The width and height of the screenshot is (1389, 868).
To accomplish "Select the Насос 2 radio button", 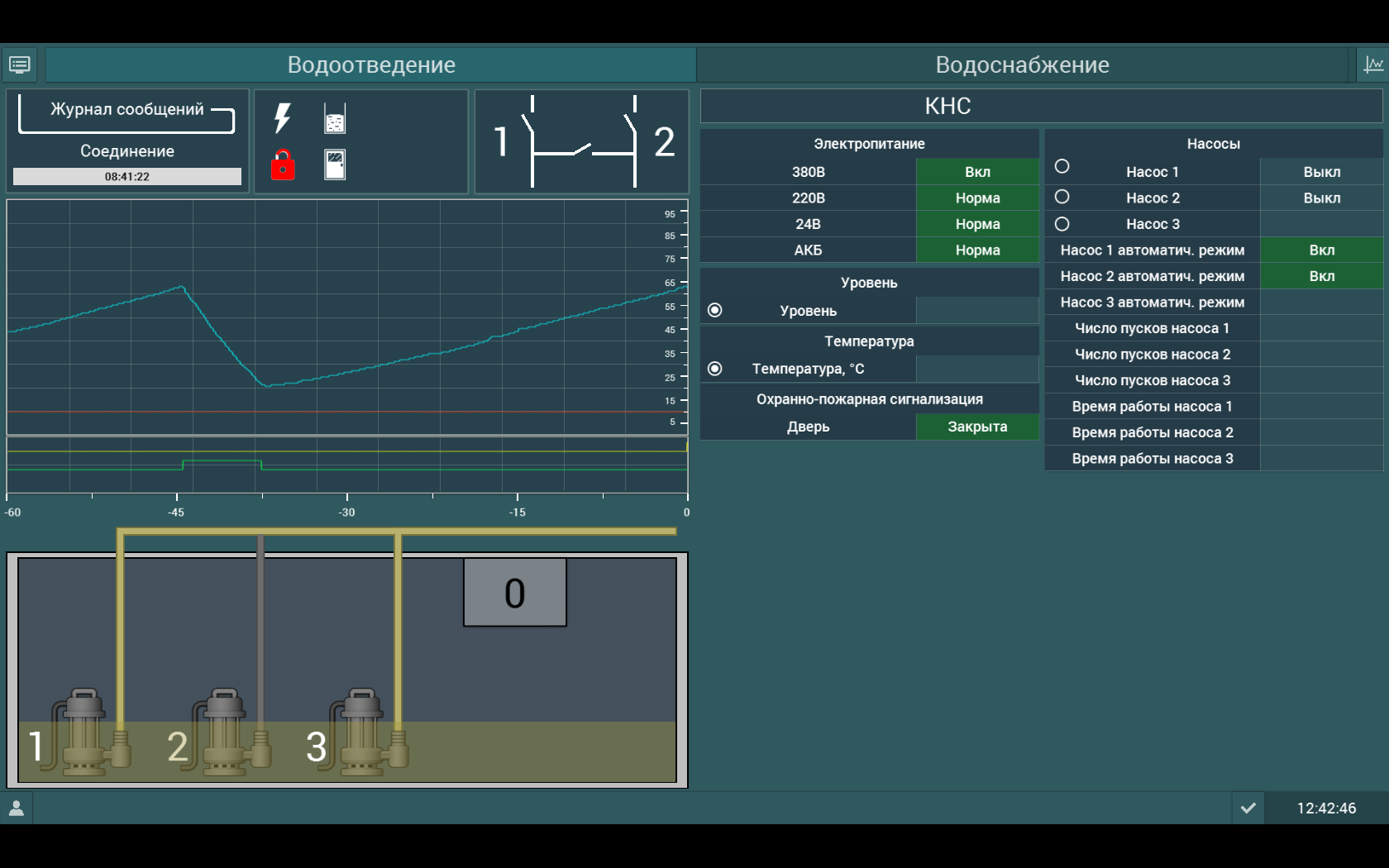I will [1062, 197].
